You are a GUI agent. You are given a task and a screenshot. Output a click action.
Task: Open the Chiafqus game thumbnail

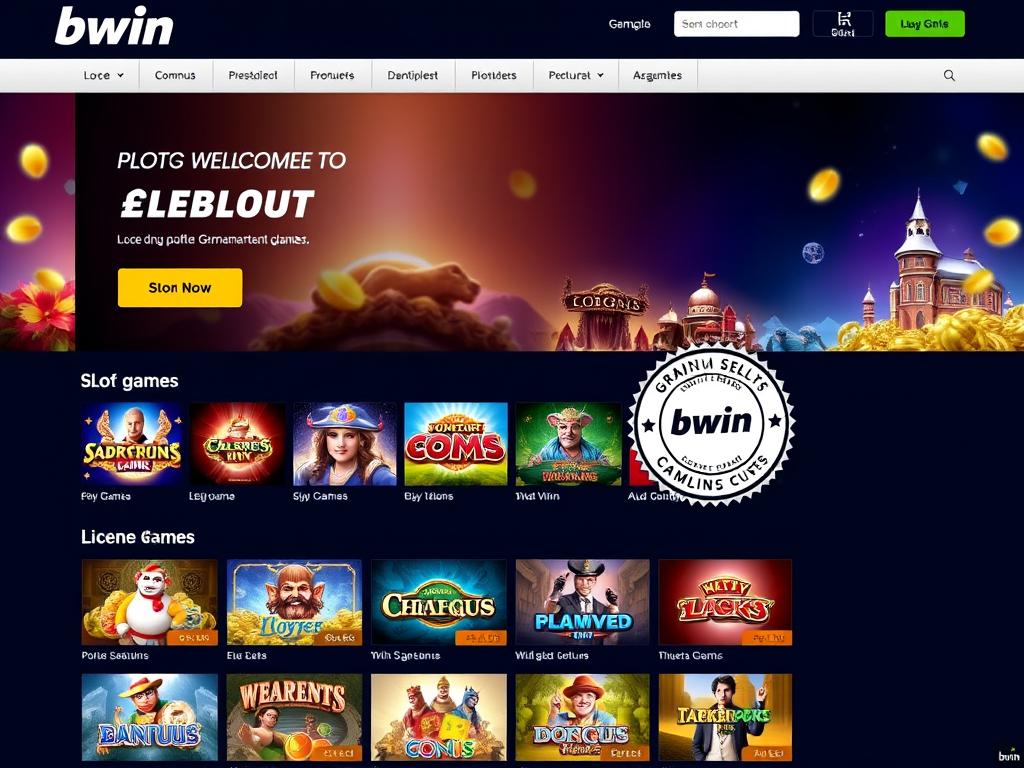438,602
